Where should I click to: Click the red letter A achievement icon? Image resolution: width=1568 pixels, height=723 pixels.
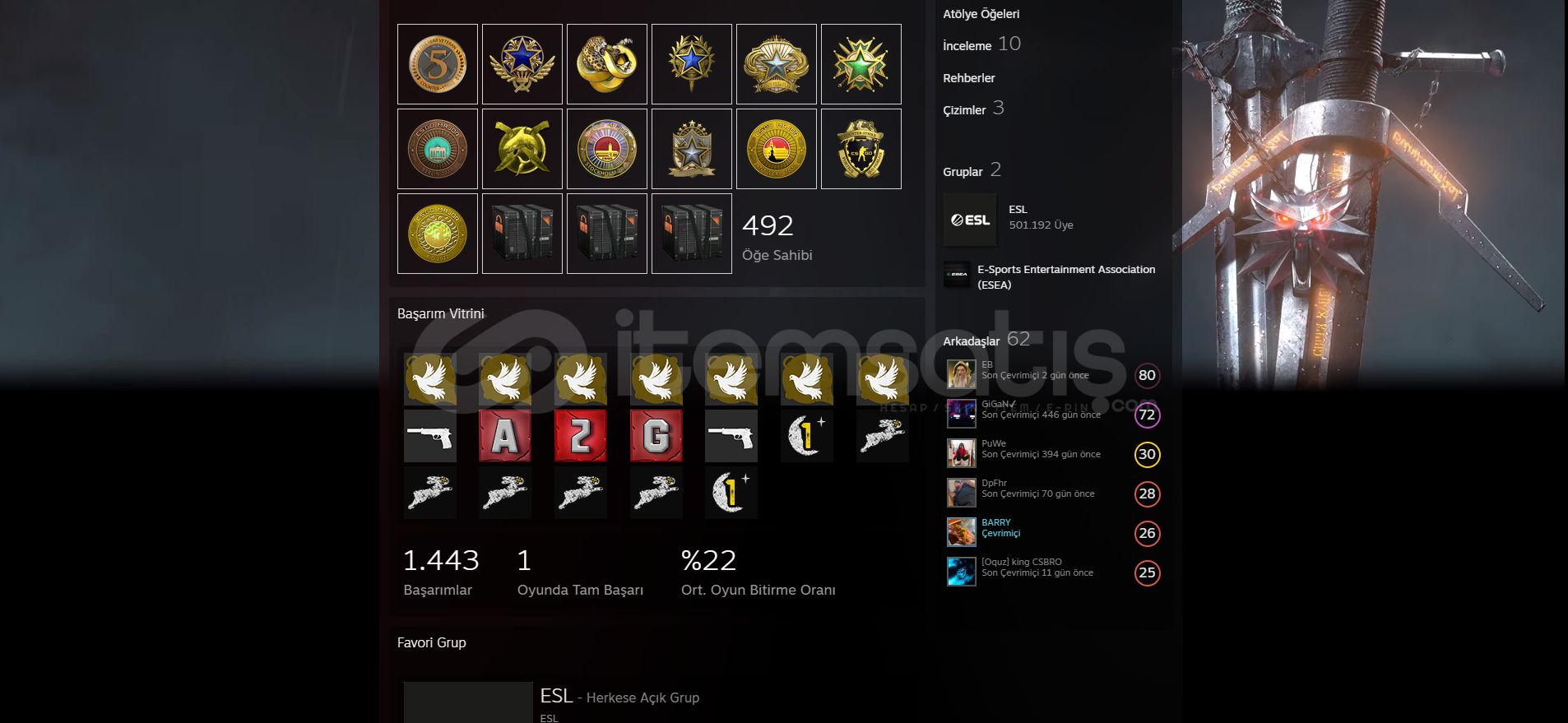[x=505, y=436]
